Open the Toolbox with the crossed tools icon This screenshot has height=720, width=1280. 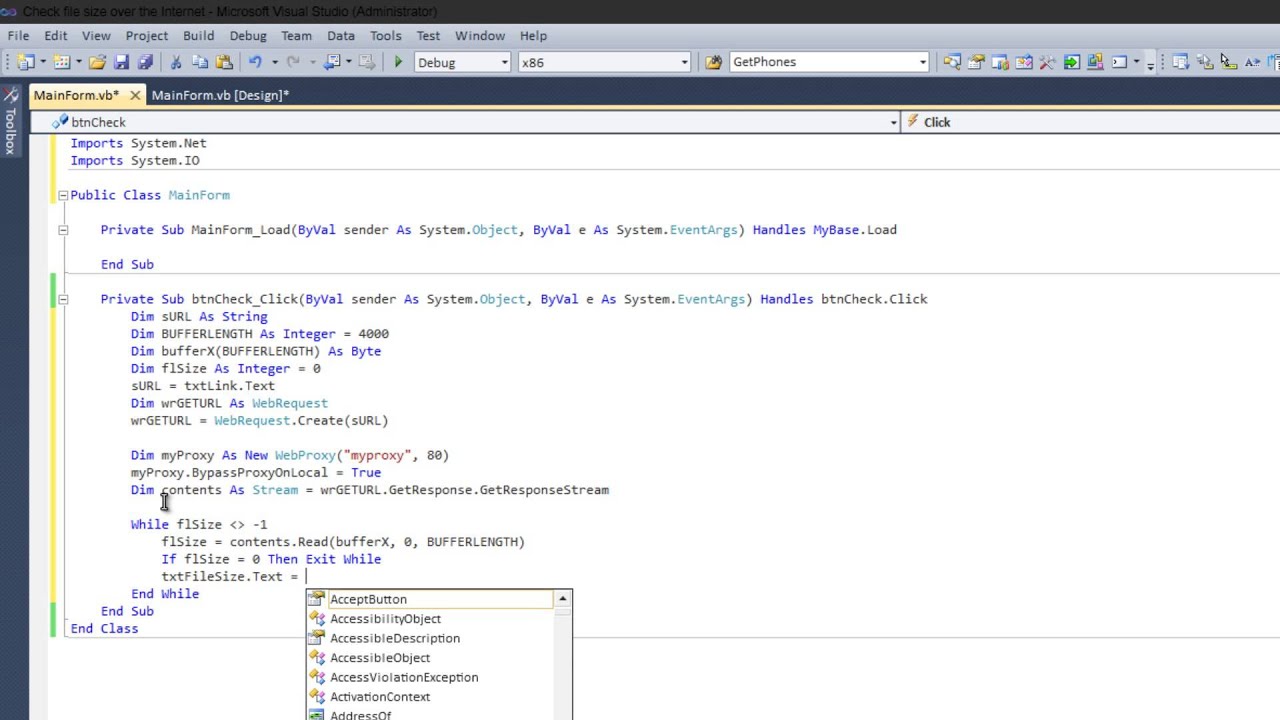tap(1047, 62)
